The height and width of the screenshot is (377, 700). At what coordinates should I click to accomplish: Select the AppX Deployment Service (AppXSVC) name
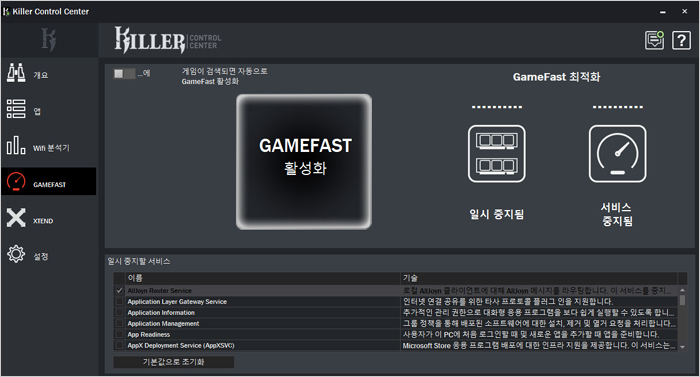point(180,345)
